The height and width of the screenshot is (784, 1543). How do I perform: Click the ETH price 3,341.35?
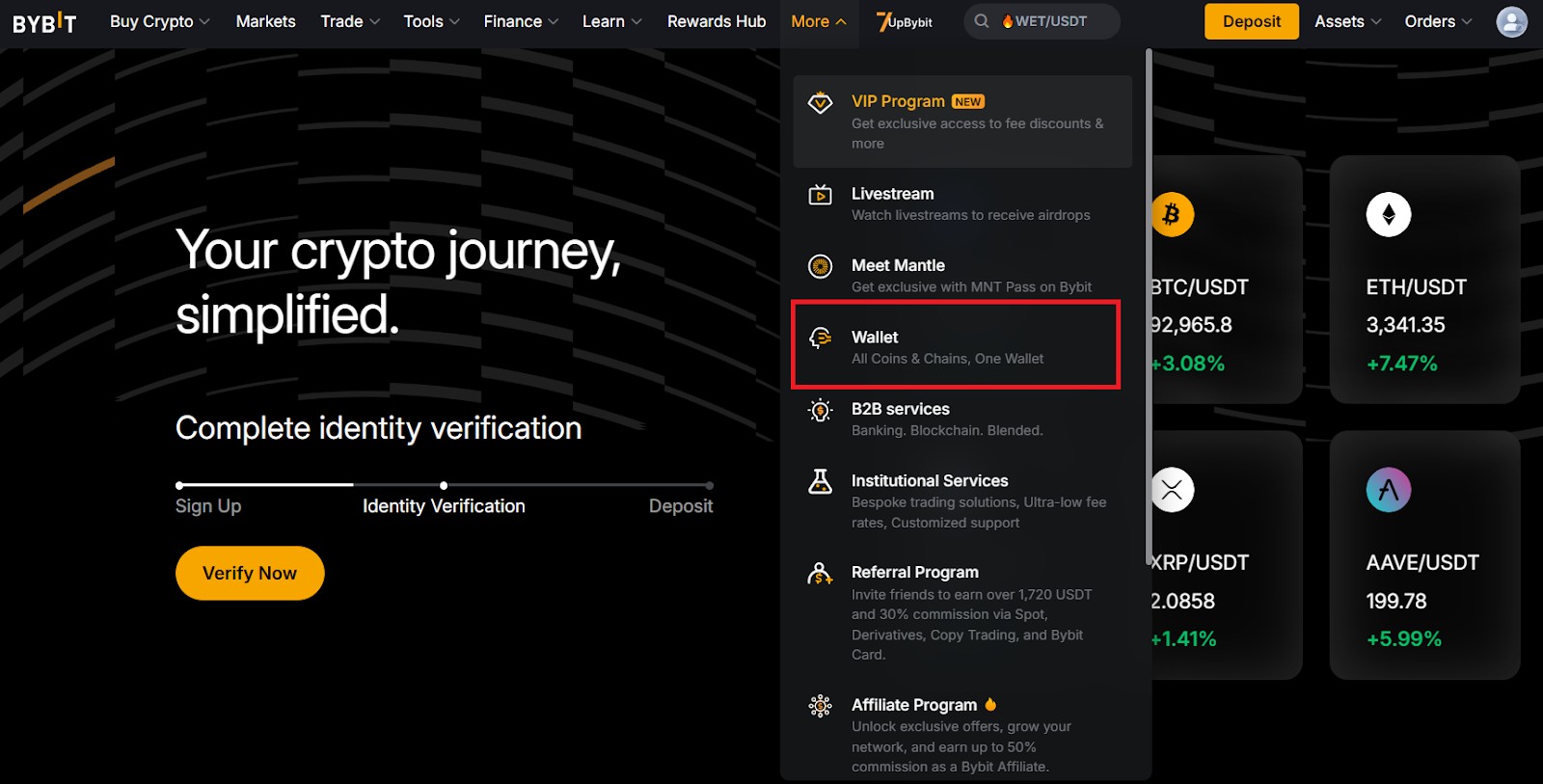(x=1405, y=325)
